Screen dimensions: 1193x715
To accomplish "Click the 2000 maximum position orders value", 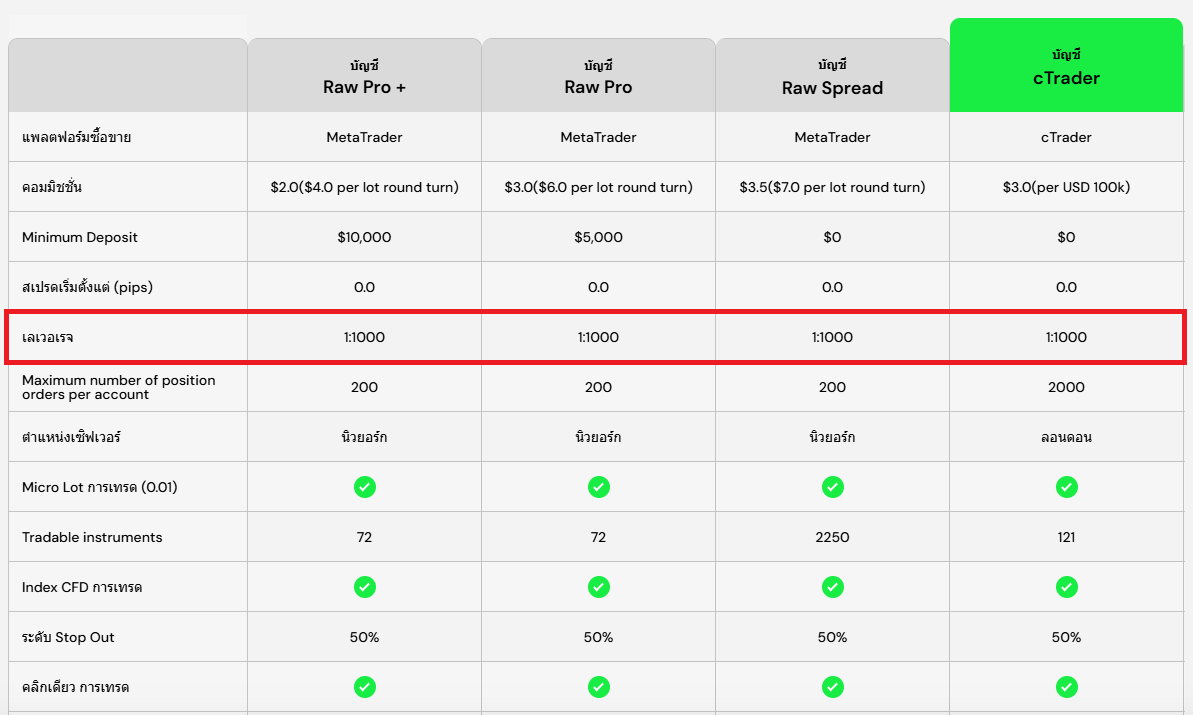I will point(1066,387).
